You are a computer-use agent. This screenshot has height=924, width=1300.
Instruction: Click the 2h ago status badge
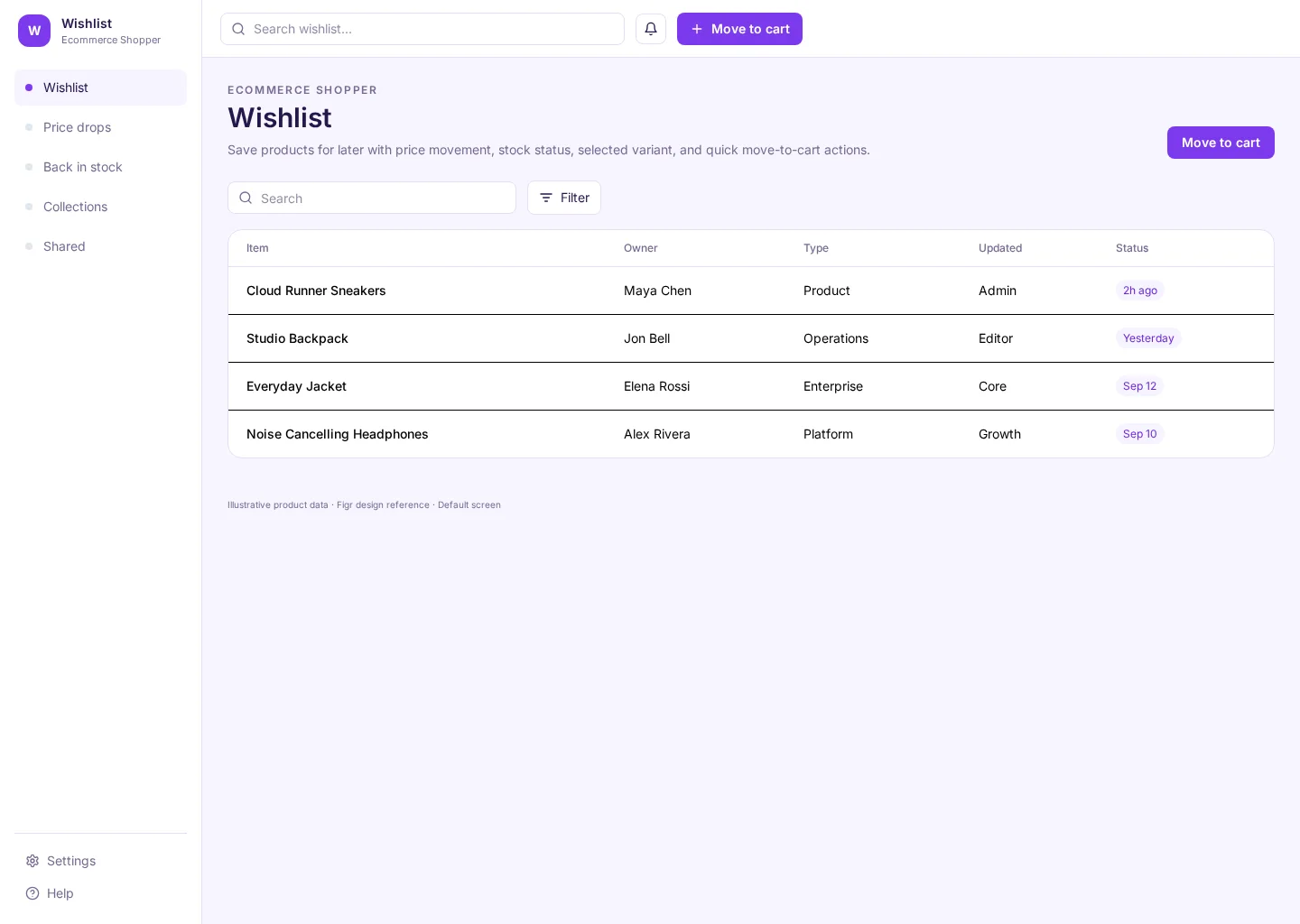[x=1140, y=291]
